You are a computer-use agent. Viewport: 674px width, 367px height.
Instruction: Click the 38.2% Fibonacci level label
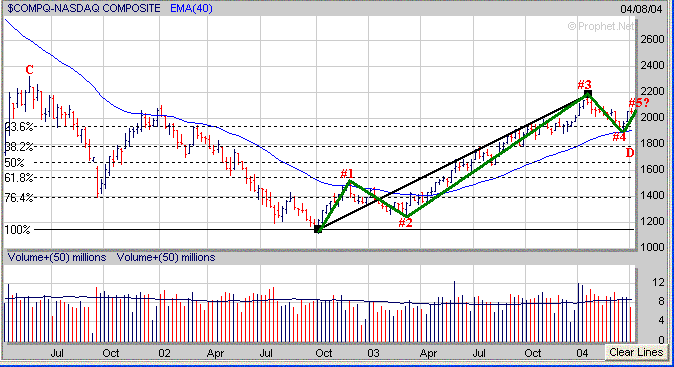pos(19,147)
